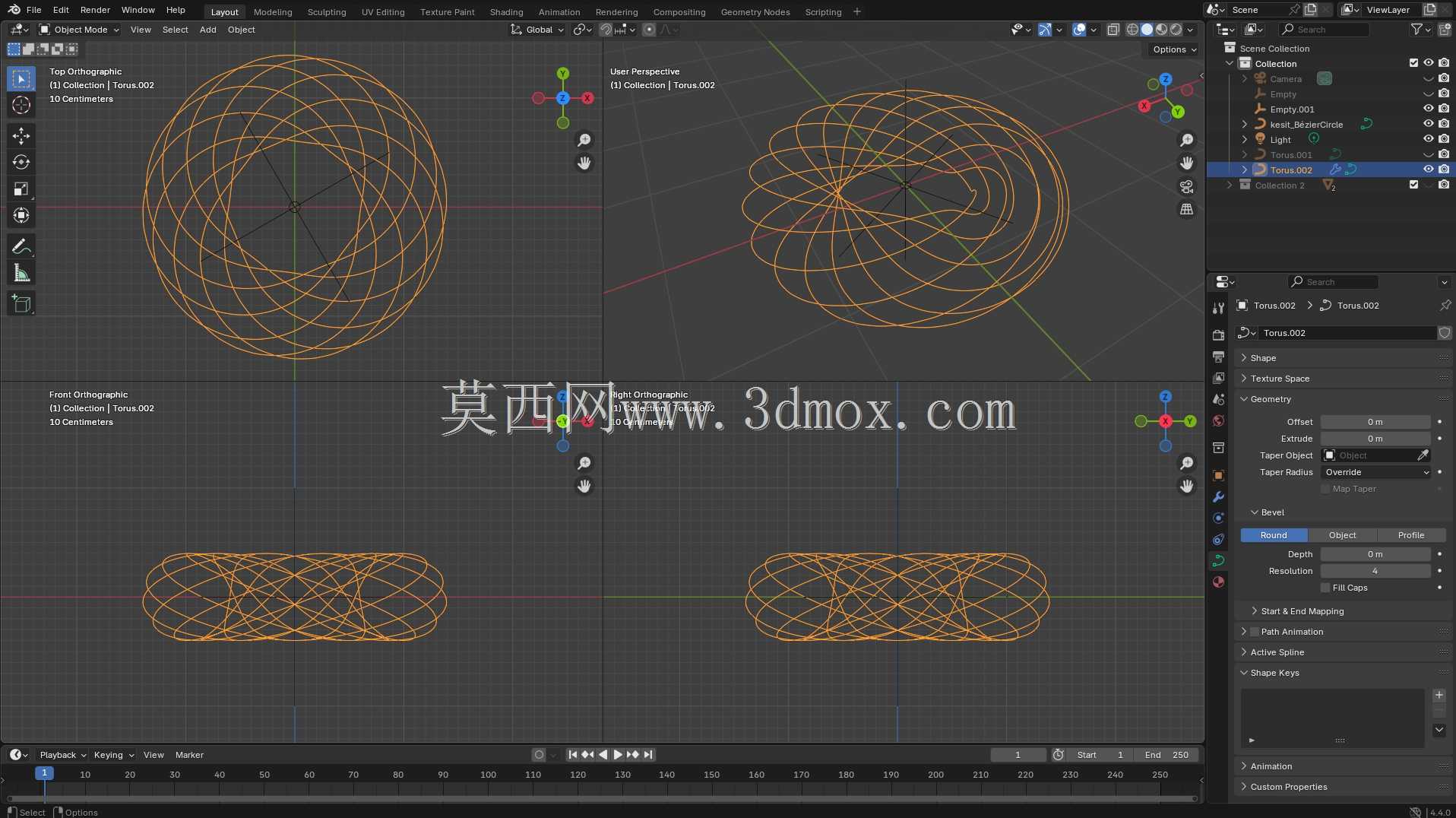Viewport: 1456px width, 818px height.
Task: Open the Object properties tab icon
Action: pos(1218,475)
